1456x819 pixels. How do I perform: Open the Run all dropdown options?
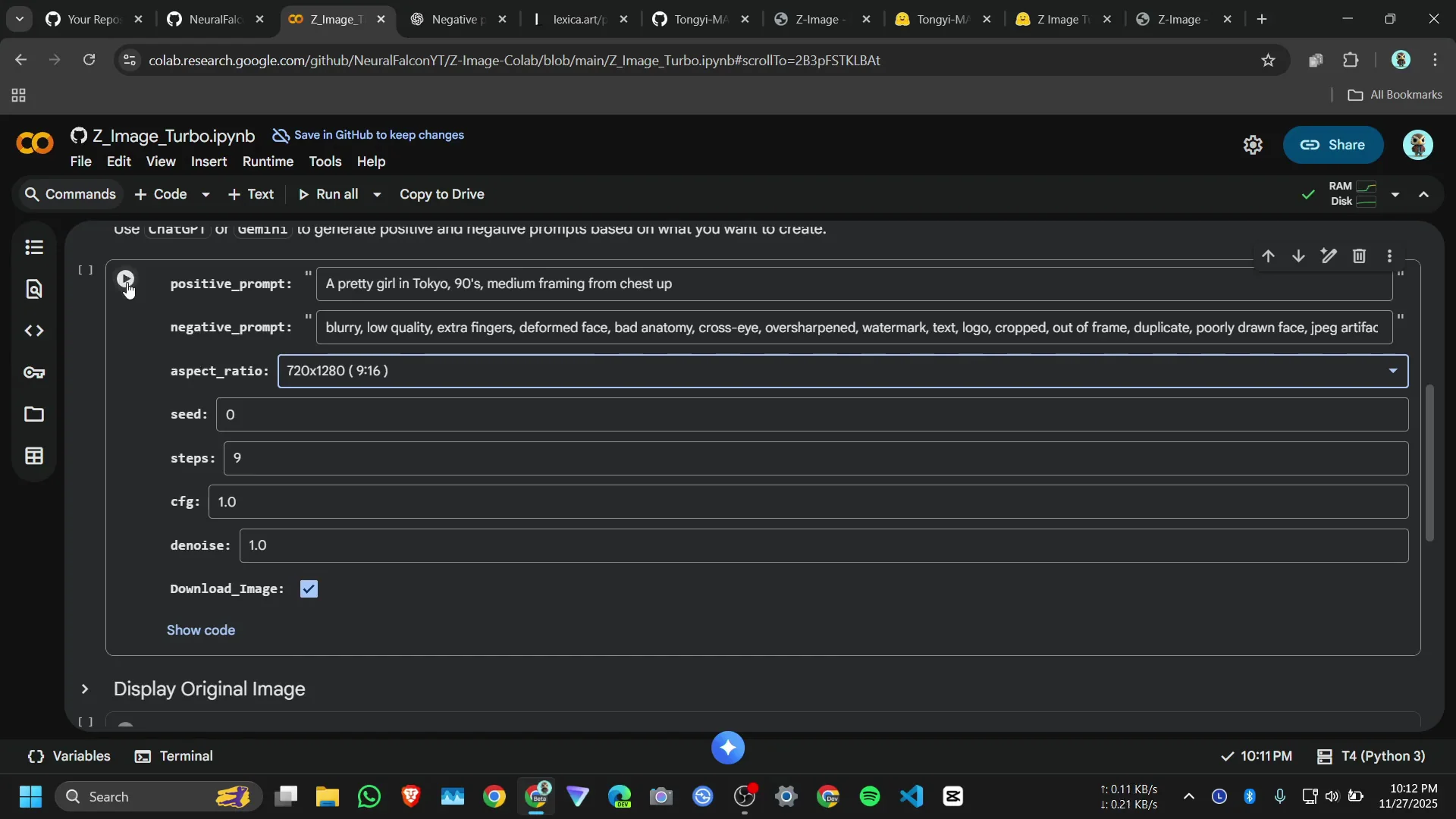tap(376, 194)
